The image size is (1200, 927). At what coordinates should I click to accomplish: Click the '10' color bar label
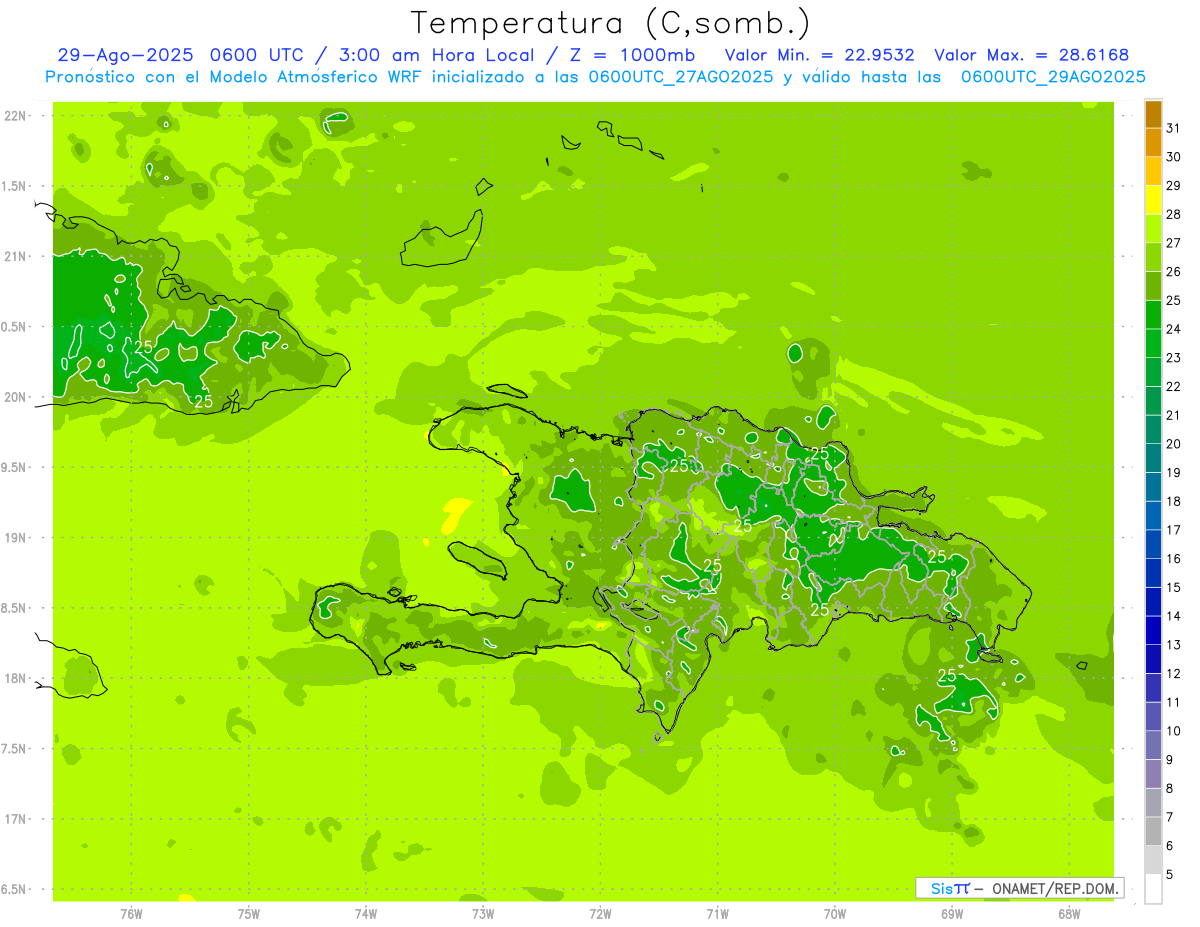tap(1174, 731)
